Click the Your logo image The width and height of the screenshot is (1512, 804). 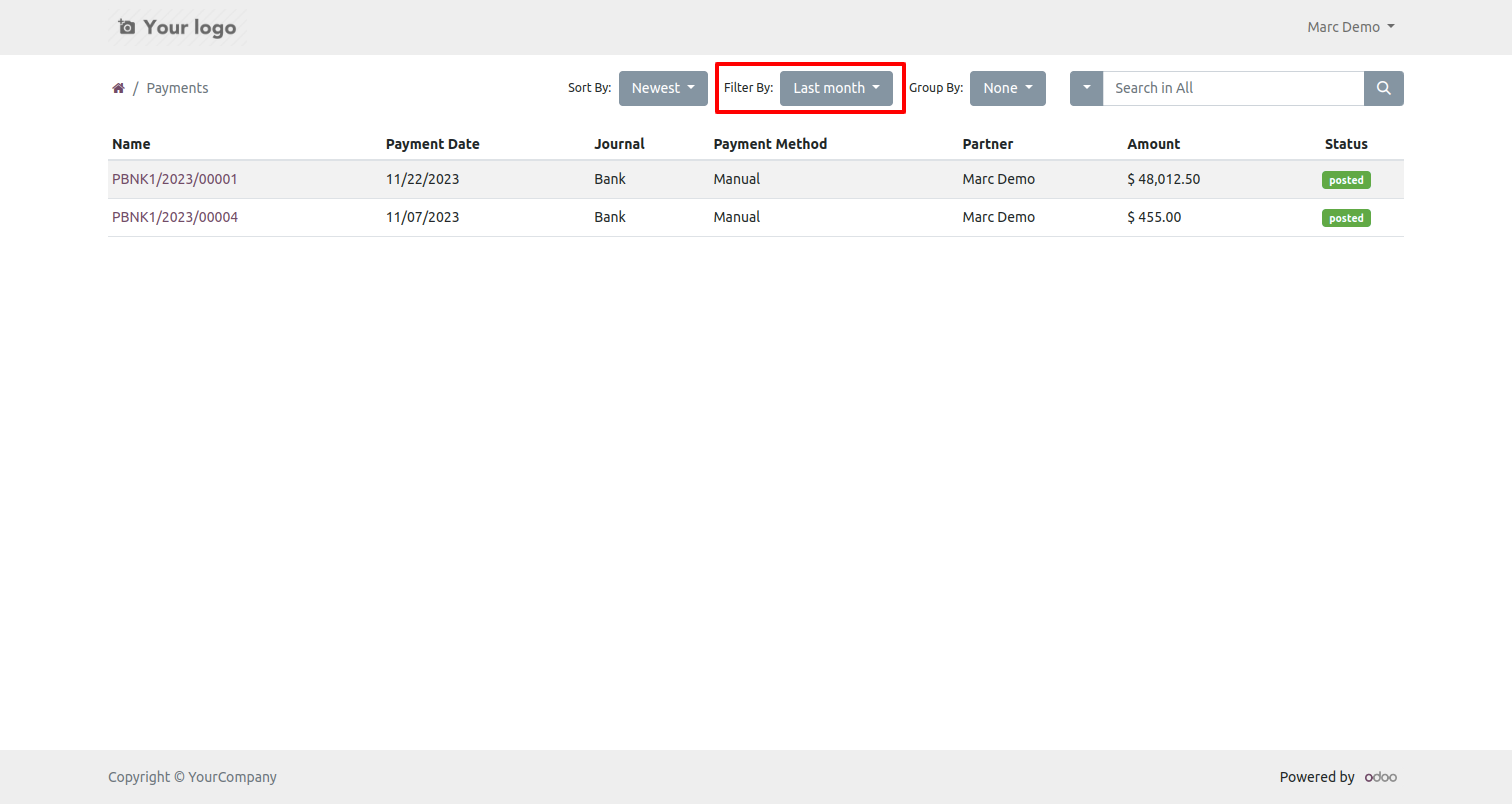(x=177, y=27)
